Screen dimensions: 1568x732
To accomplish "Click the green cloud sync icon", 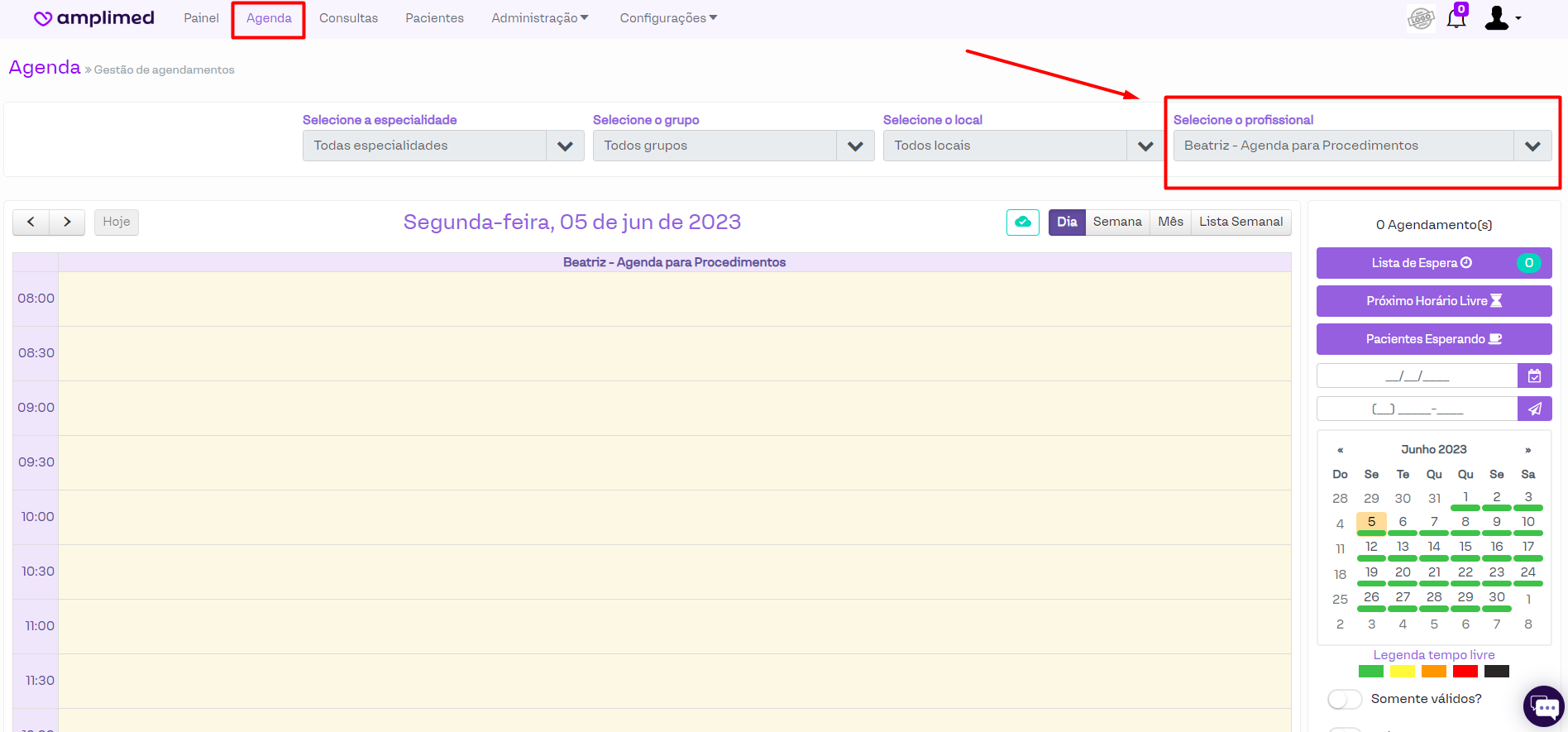I will coord(1022,222).
